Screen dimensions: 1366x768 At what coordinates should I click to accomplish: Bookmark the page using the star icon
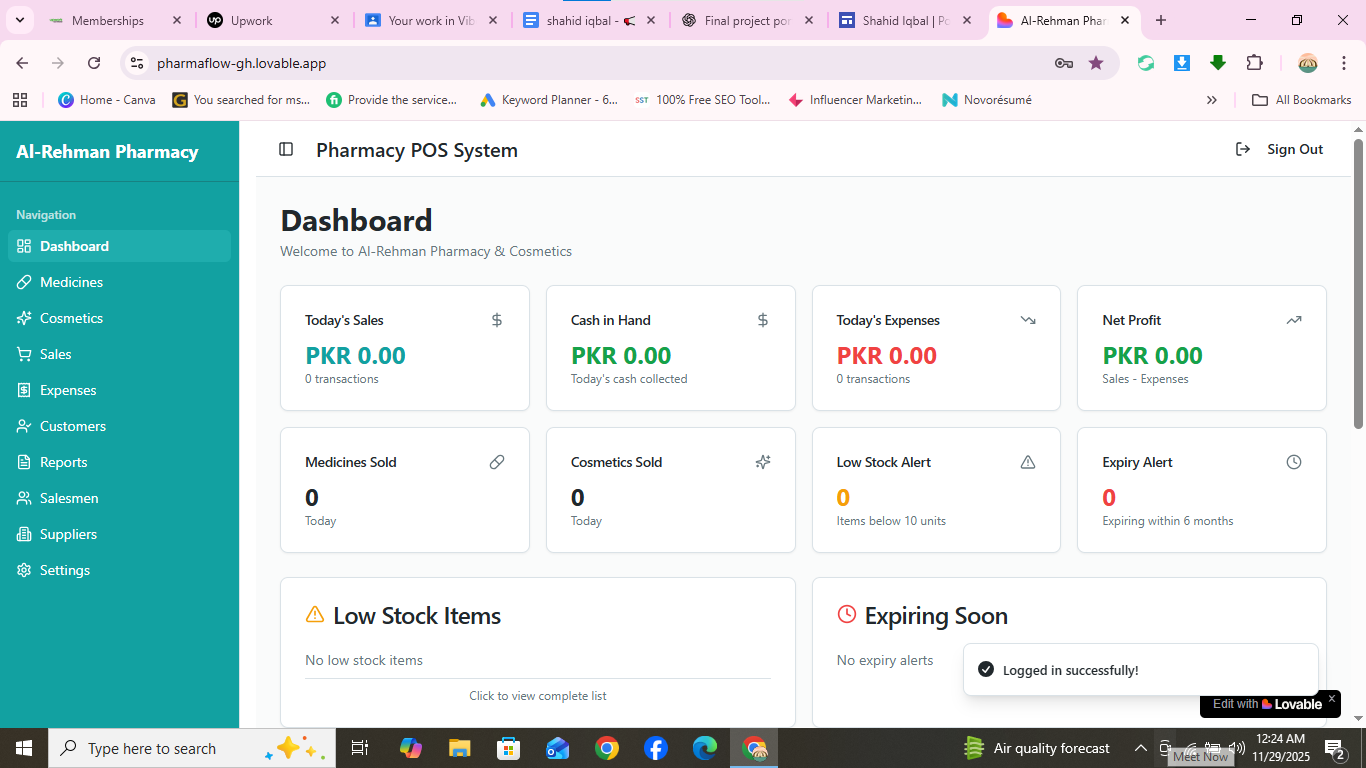click(1096, 62)
